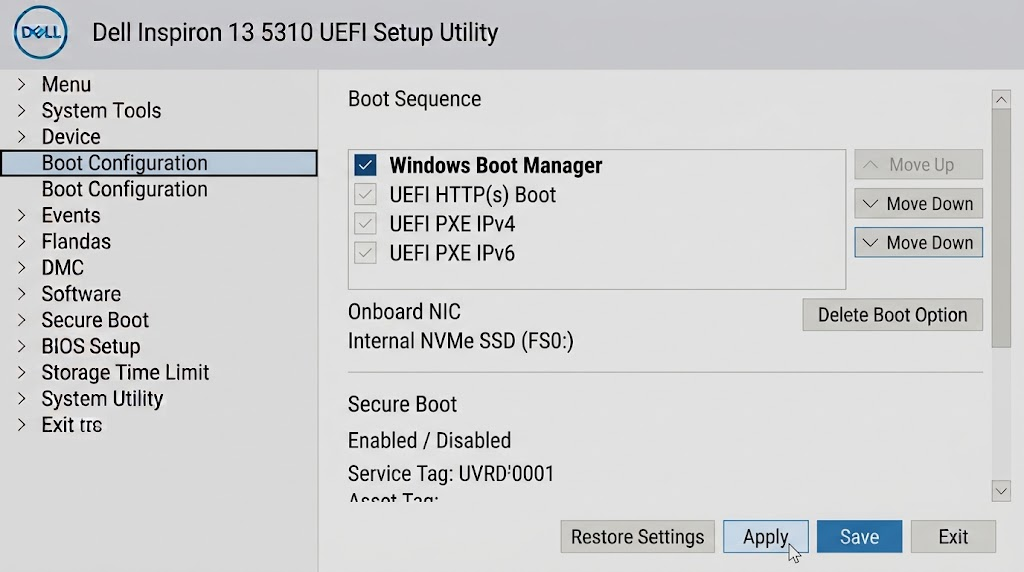The image size is (1024, 572).
Task: Select the highlighted Boot Configuration item
Action: (x=159, y=163)
